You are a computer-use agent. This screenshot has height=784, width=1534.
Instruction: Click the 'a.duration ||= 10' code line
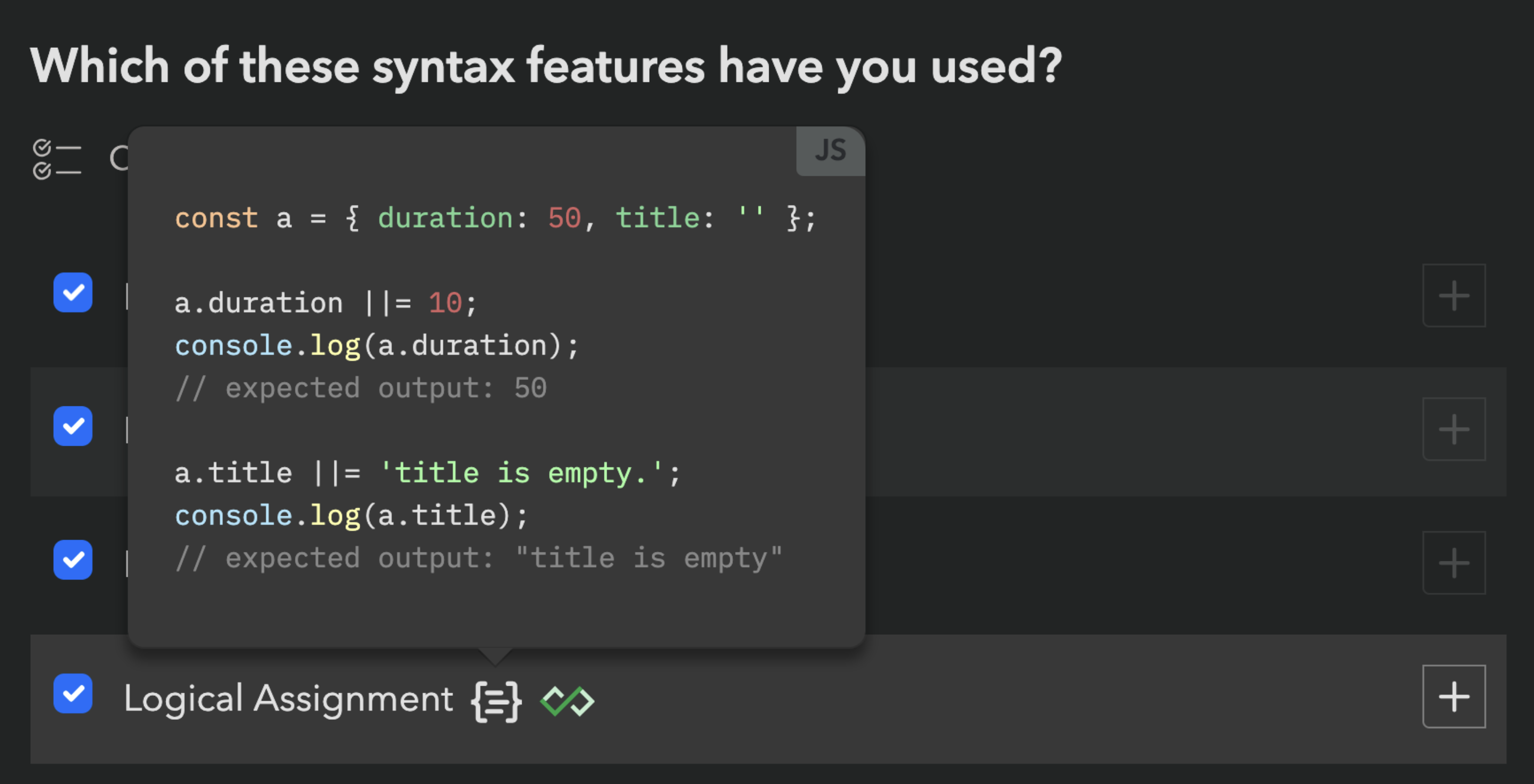(325, 303)
